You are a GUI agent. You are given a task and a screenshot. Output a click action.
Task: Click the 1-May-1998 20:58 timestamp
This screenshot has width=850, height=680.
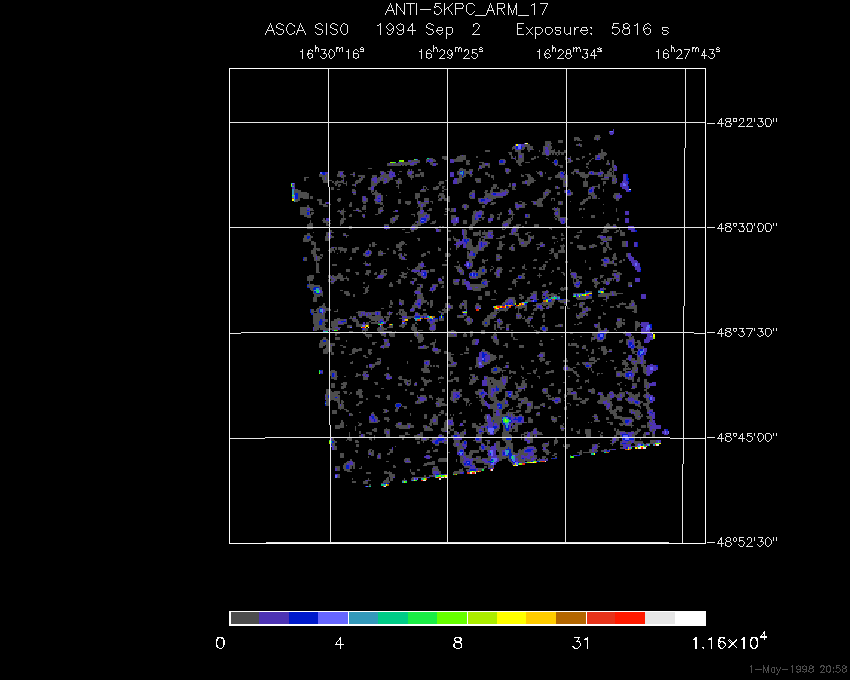798,668
